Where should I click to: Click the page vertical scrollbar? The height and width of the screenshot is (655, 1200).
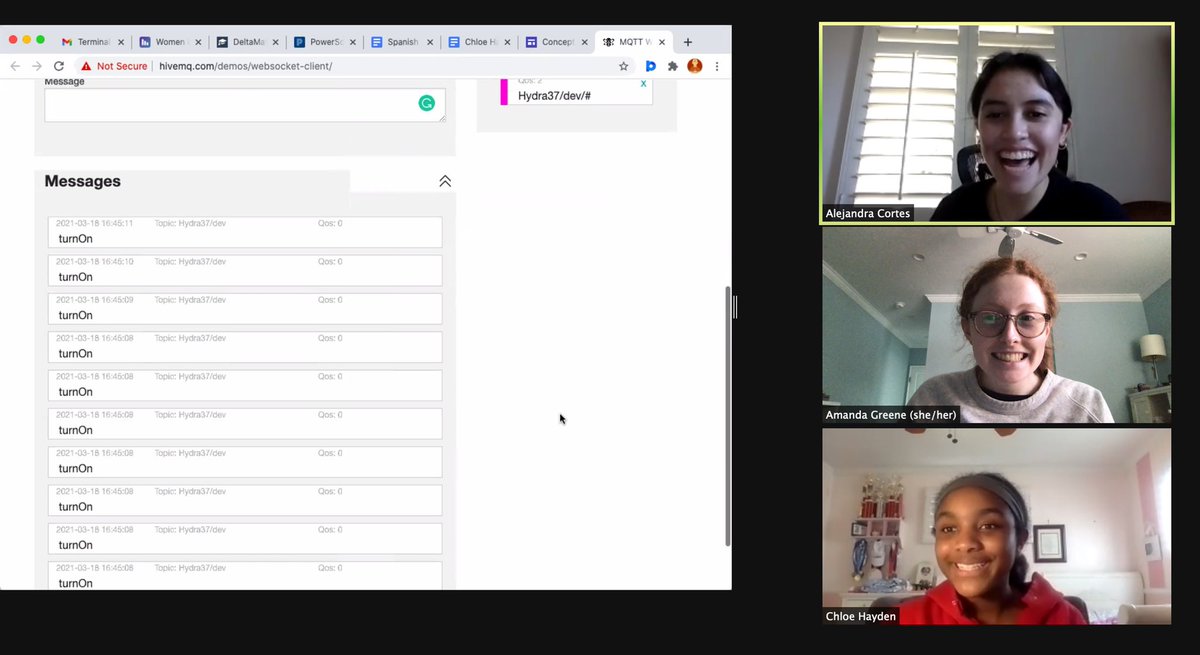coord(727,416)
